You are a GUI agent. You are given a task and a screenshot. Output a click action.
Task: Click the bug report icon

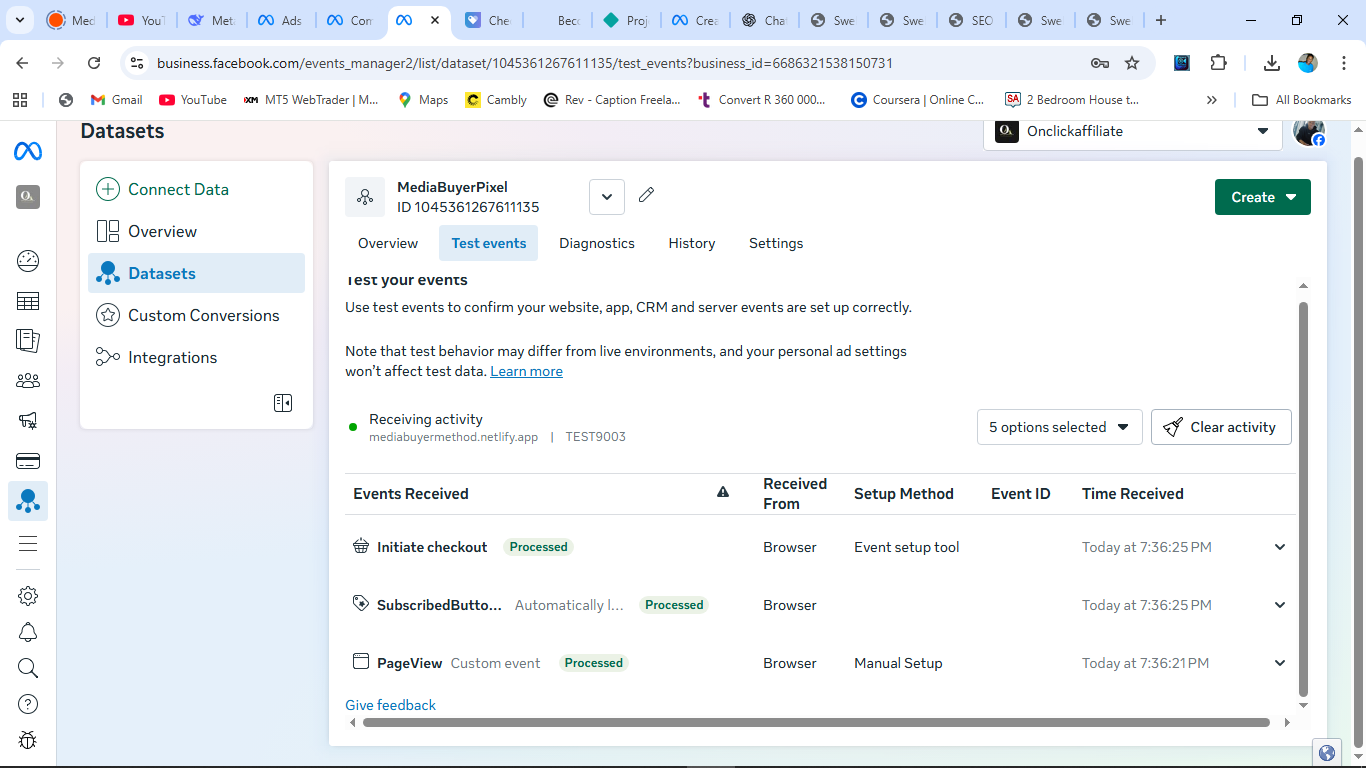(28, 740)
